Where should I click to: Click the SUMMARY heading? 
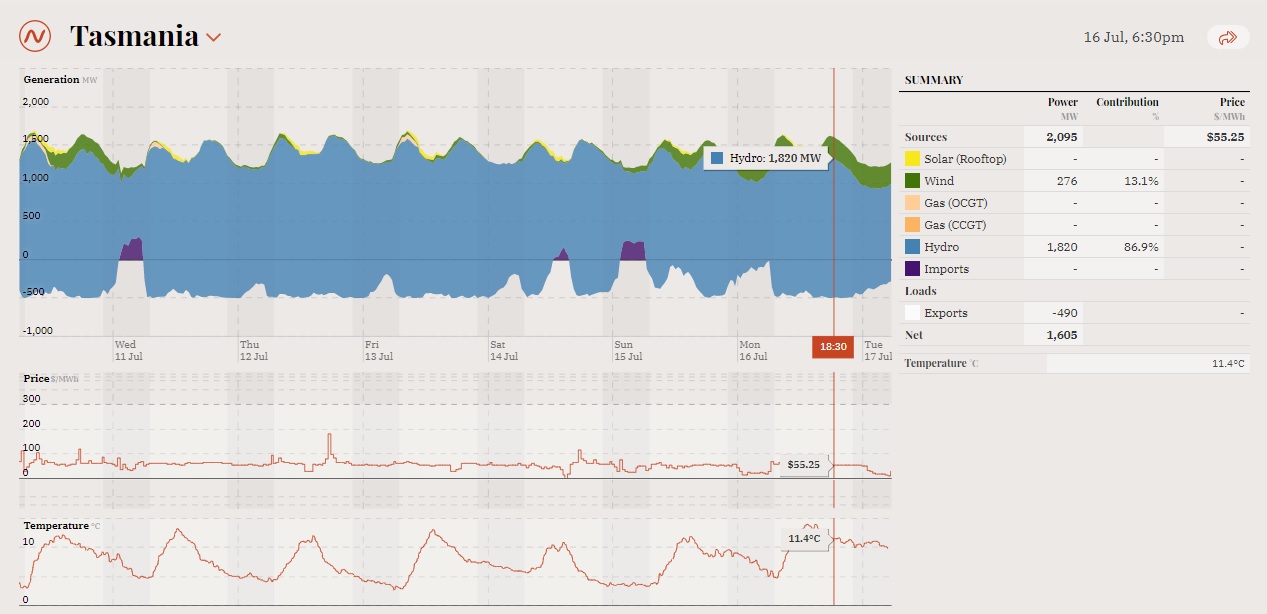pos(933,80)
